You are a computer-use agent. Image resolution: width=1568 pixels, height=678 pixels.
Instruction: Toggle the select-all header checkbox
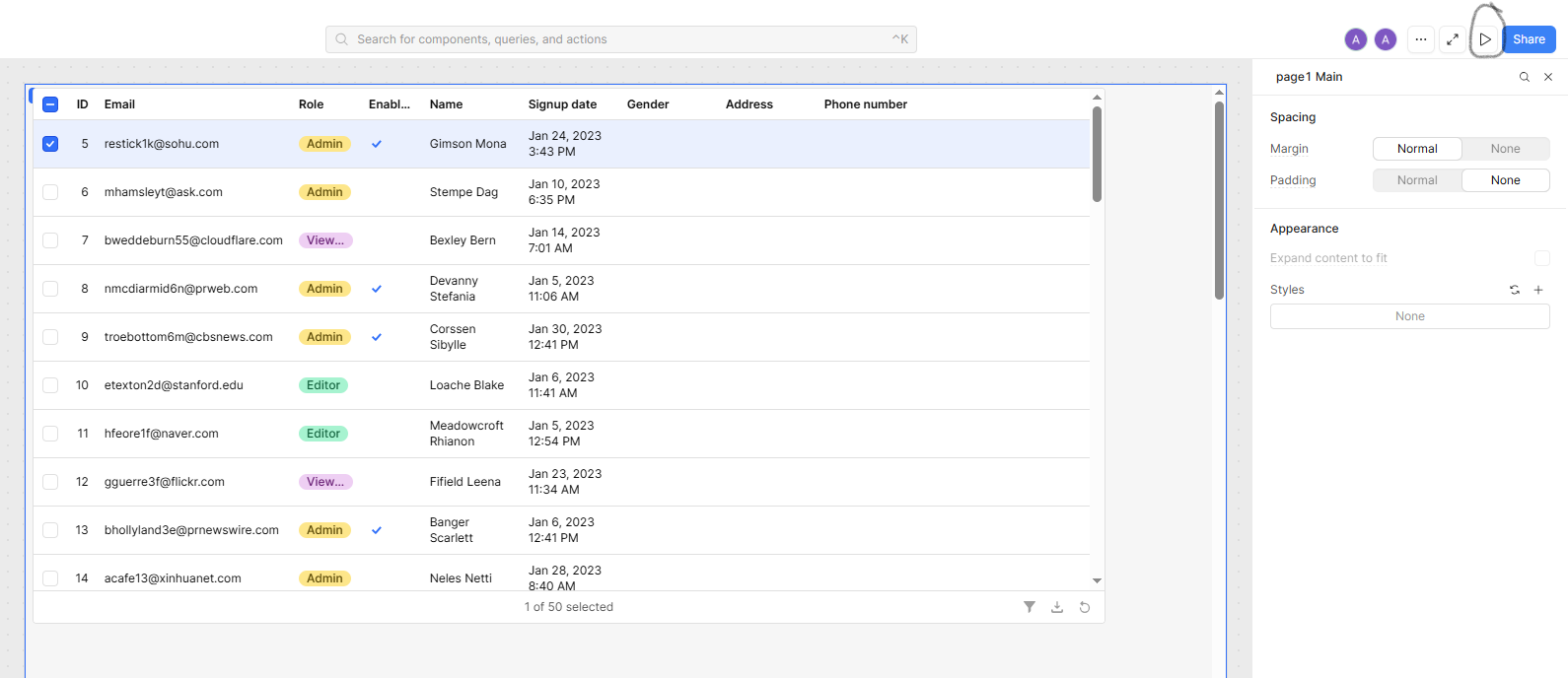50,104
